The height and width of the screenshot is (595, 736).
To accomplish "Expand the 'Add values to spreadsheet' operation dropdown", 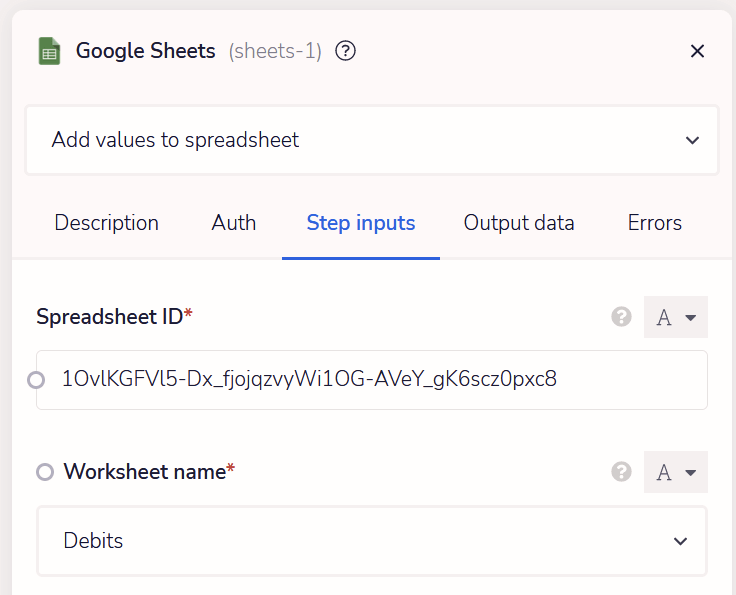I will pos(692,140).
